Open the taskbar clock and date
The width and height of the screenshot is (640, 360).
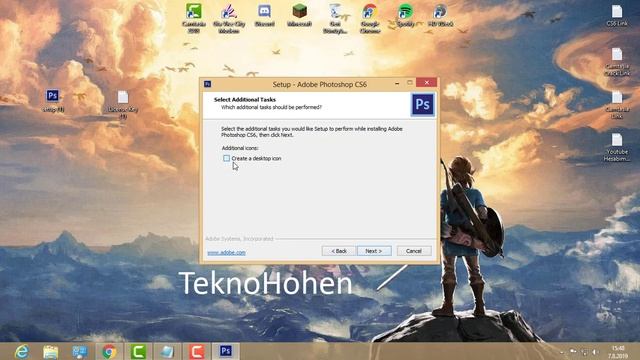click(x=618, y=352)
